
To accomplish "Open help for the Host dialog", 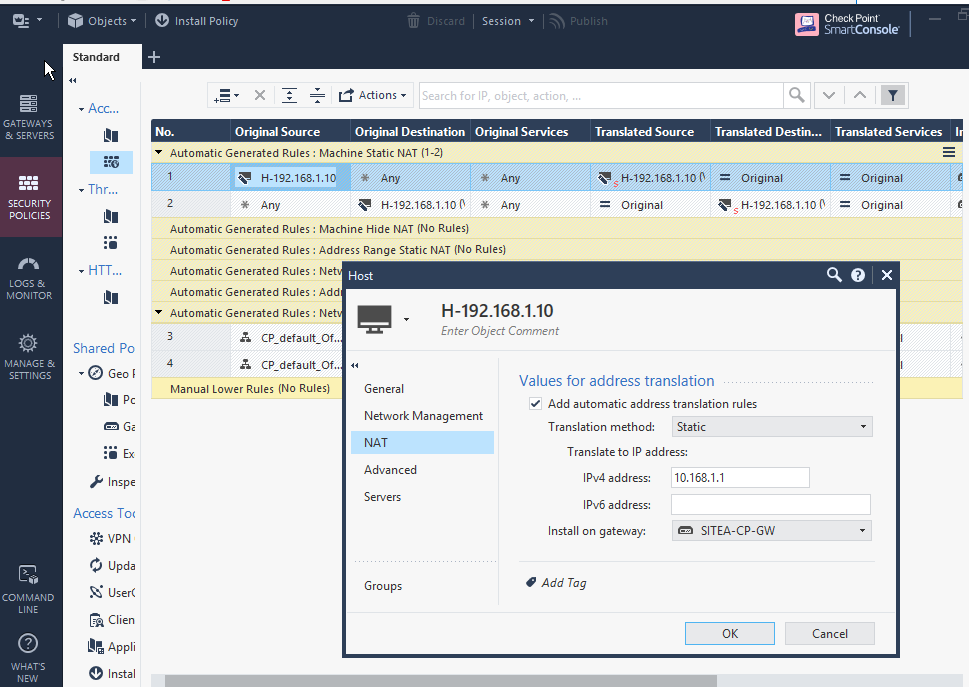I will (x=858, y=276).
